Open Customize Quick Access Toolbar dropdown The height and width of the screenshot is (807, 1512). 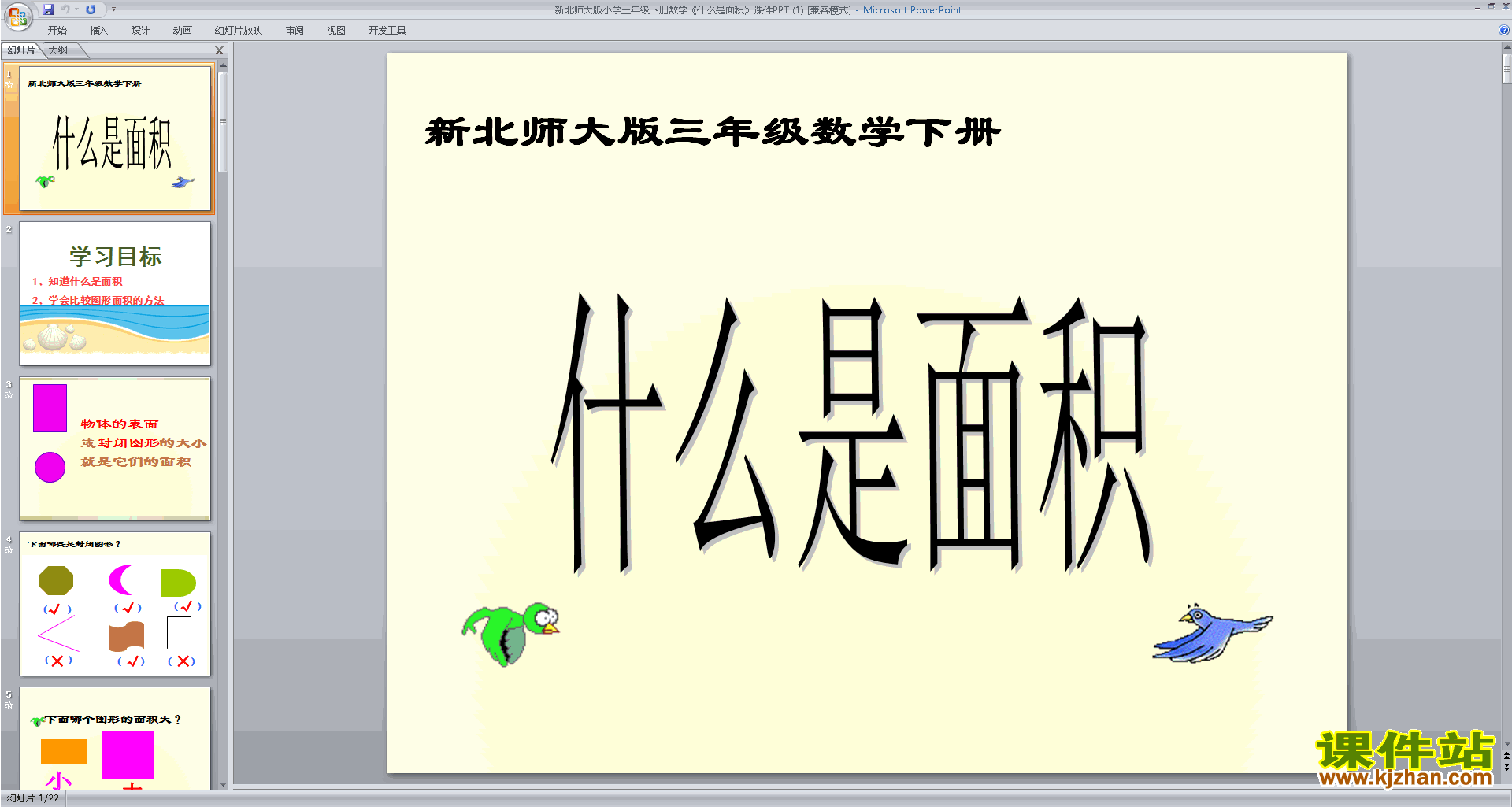pos(113,9)
